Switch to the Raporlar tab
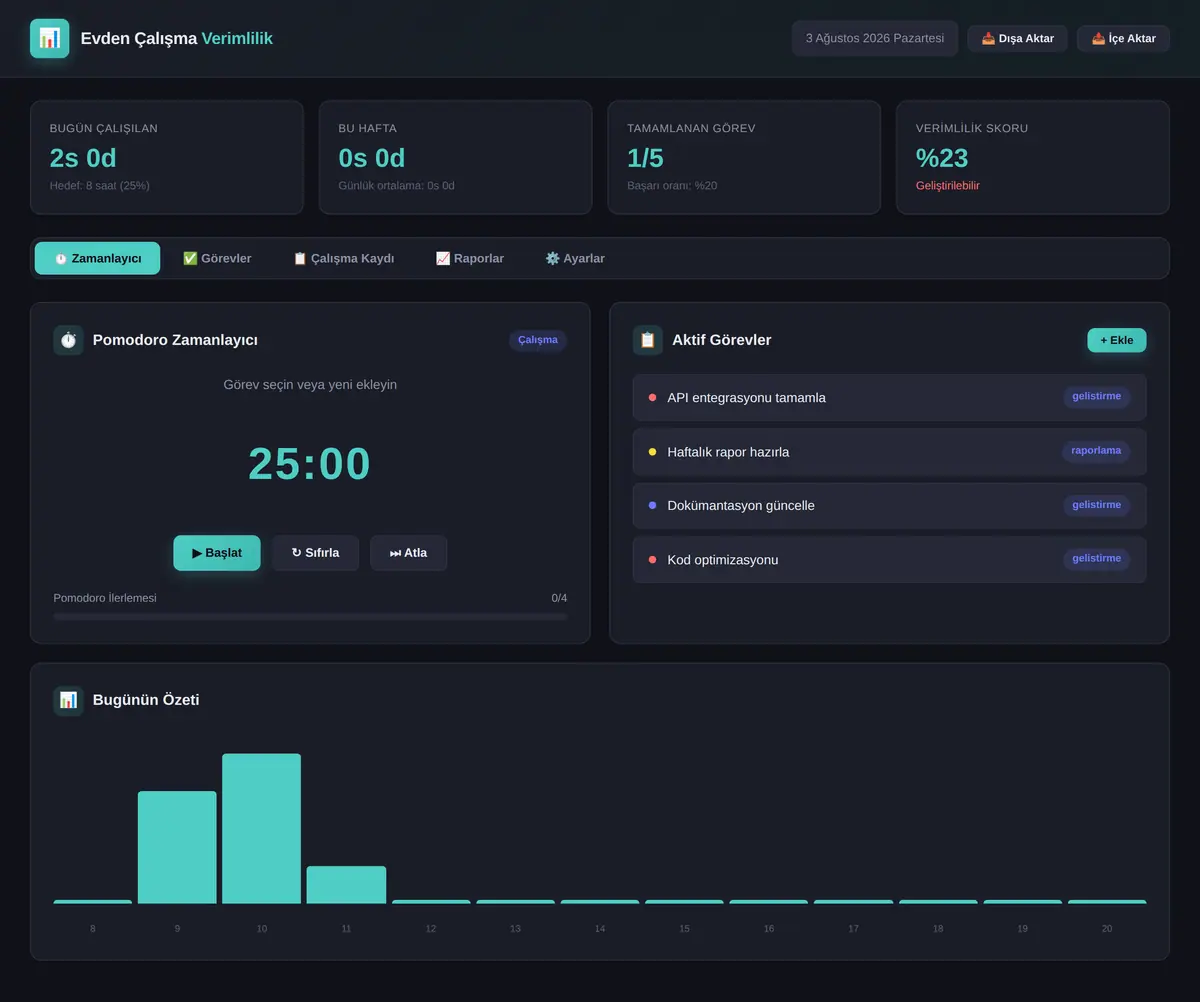The height and width of the screenshot is (1002, 1200). click(470, 258)
